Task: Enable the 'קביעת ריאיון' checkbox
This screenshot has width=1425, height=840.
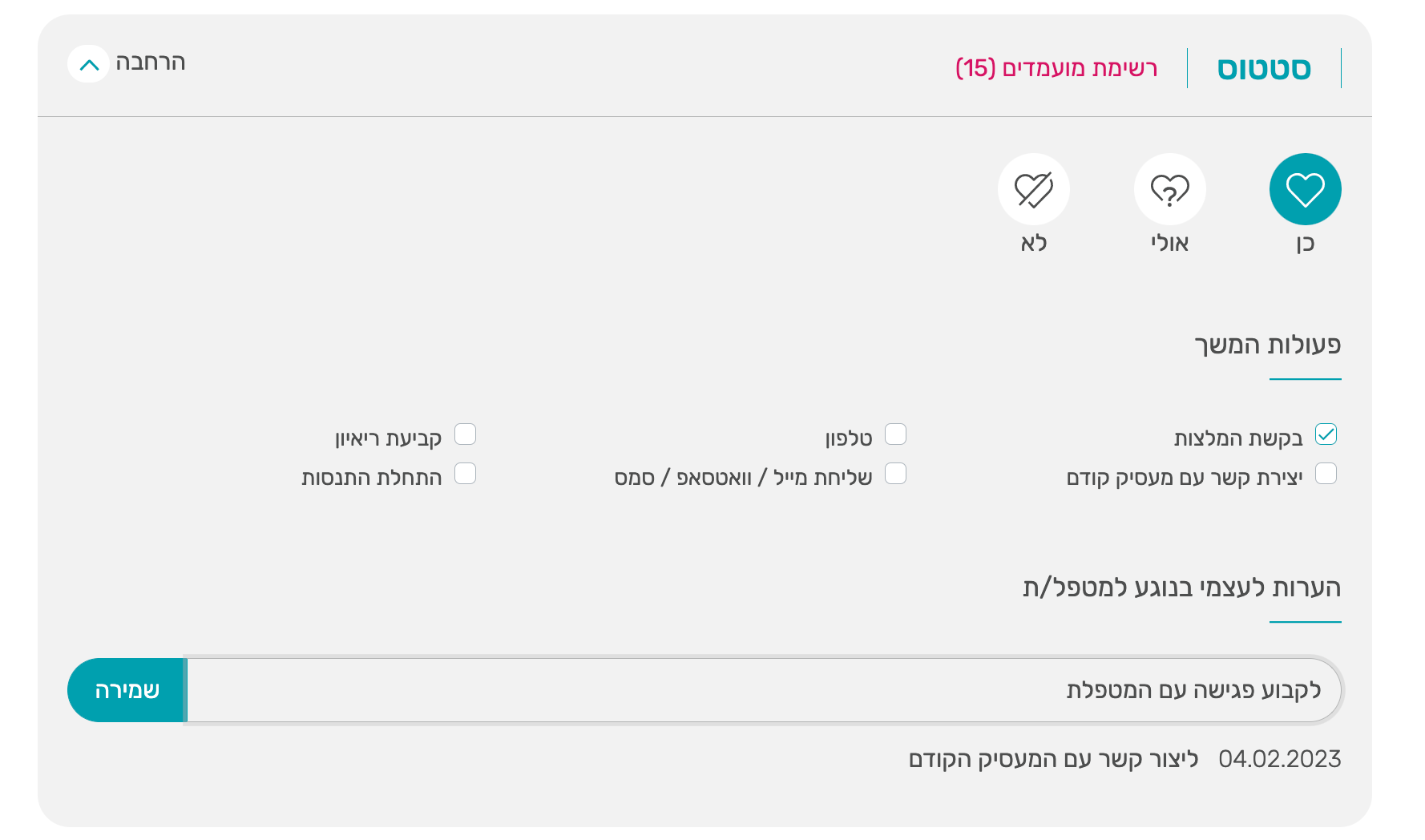Action: point(465,434)
